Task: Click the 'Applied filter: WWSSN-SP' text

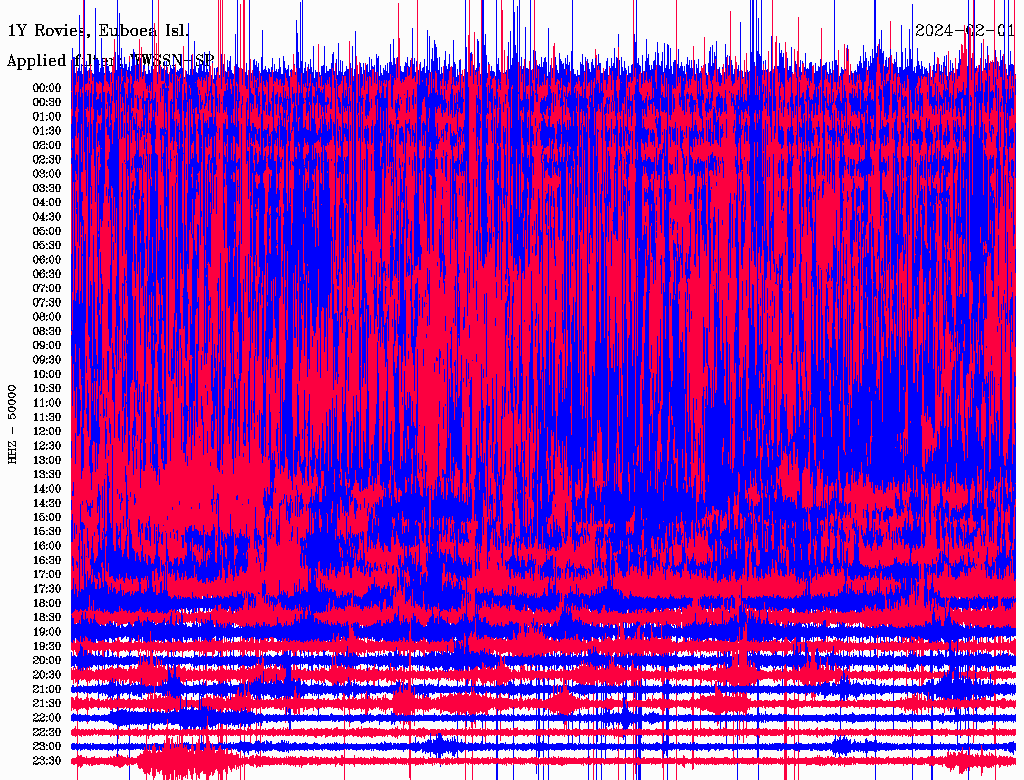Action: click(x=110, y=61)
